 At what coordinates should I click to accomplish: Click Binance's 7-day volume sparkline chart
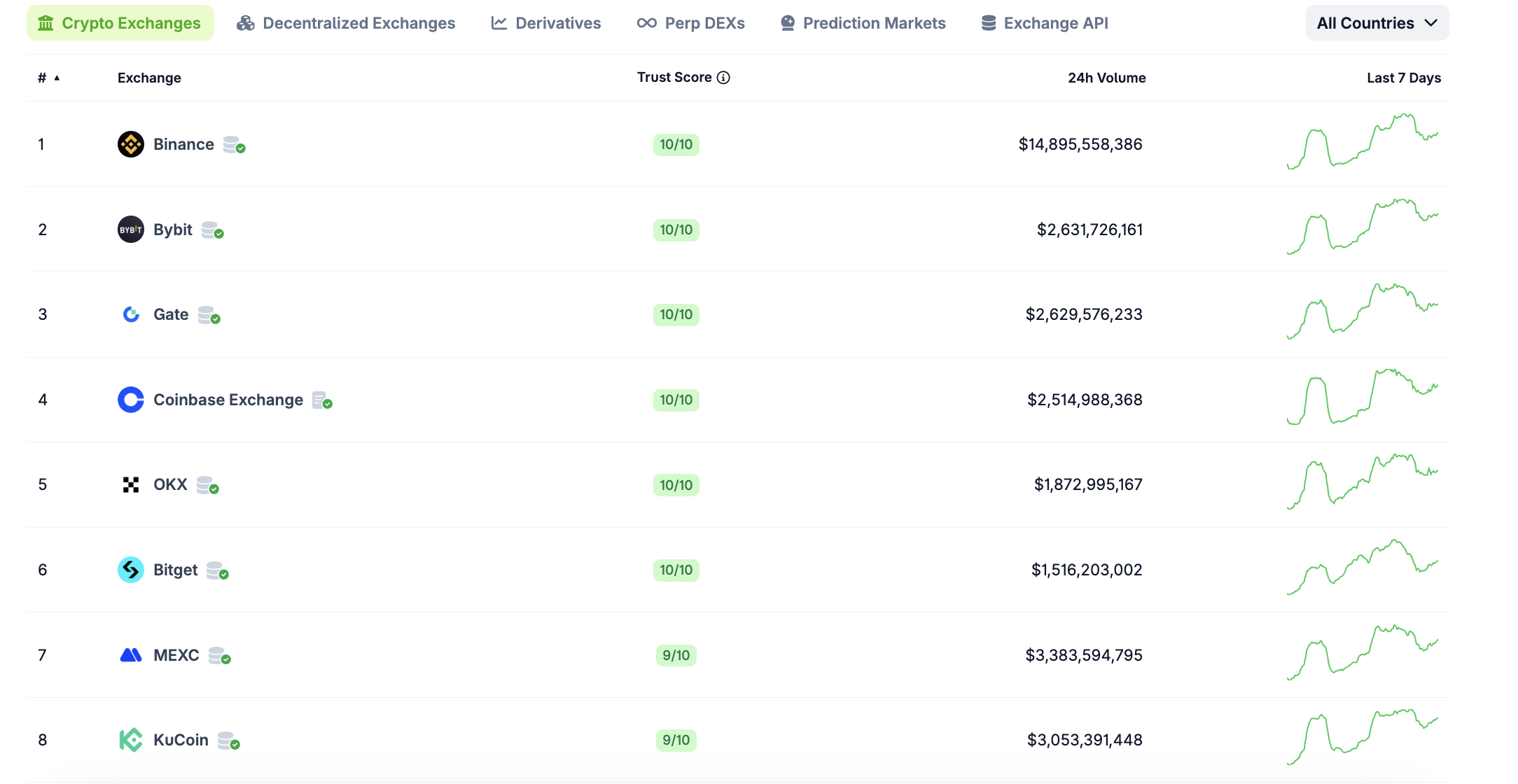pyautogui.click(x=1362, y=142)
